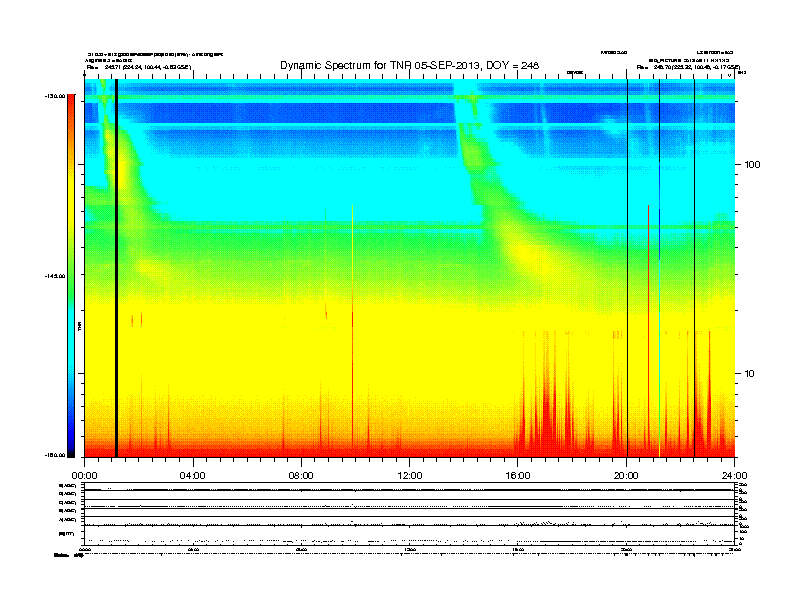Click the thin black vertical line near 22:30
The height and width of the screenshot is (612, 792).
(695, 268)
